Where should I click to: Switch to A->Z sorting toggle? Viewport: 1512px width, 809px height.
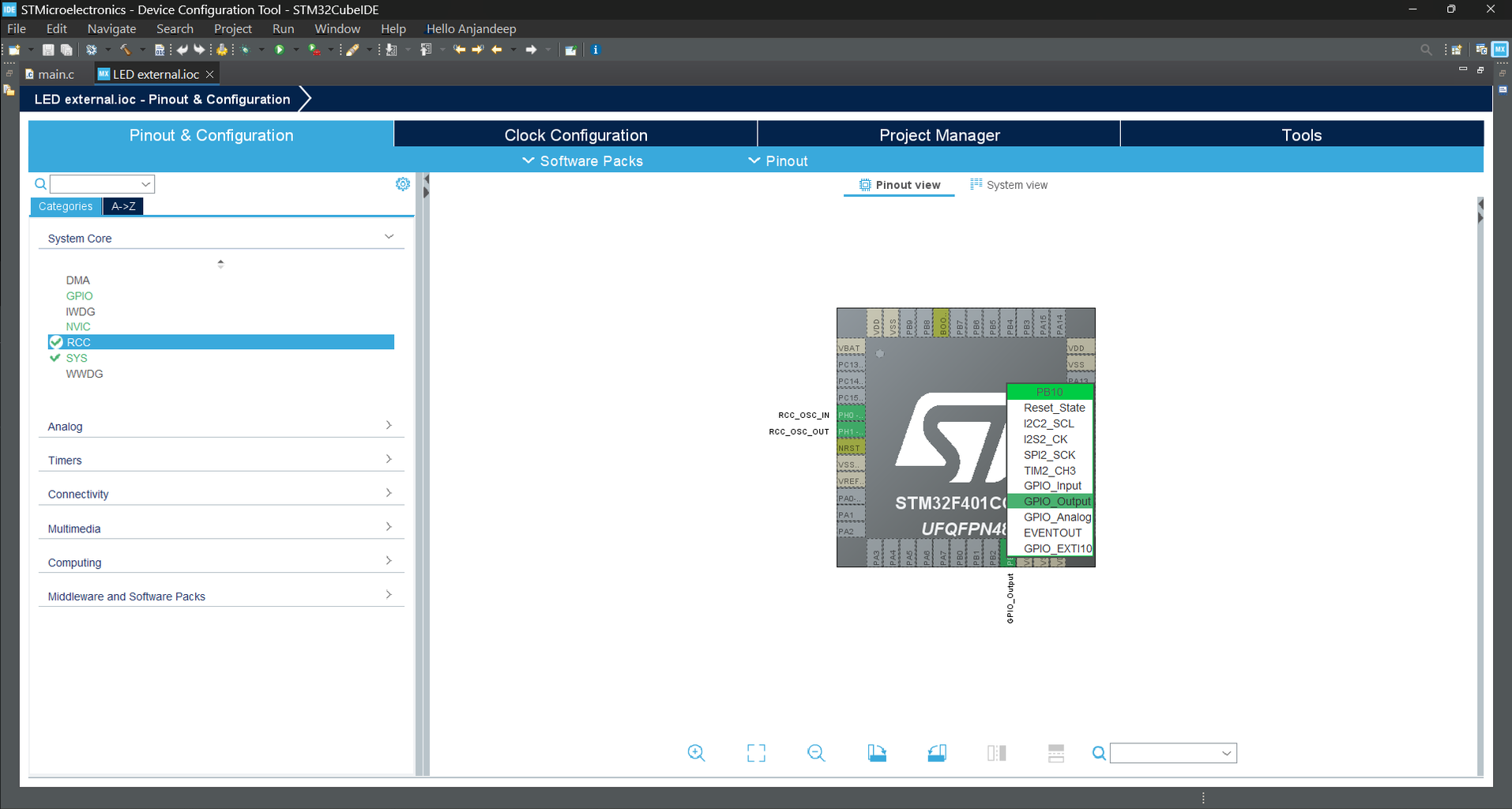tap(123, 206)
